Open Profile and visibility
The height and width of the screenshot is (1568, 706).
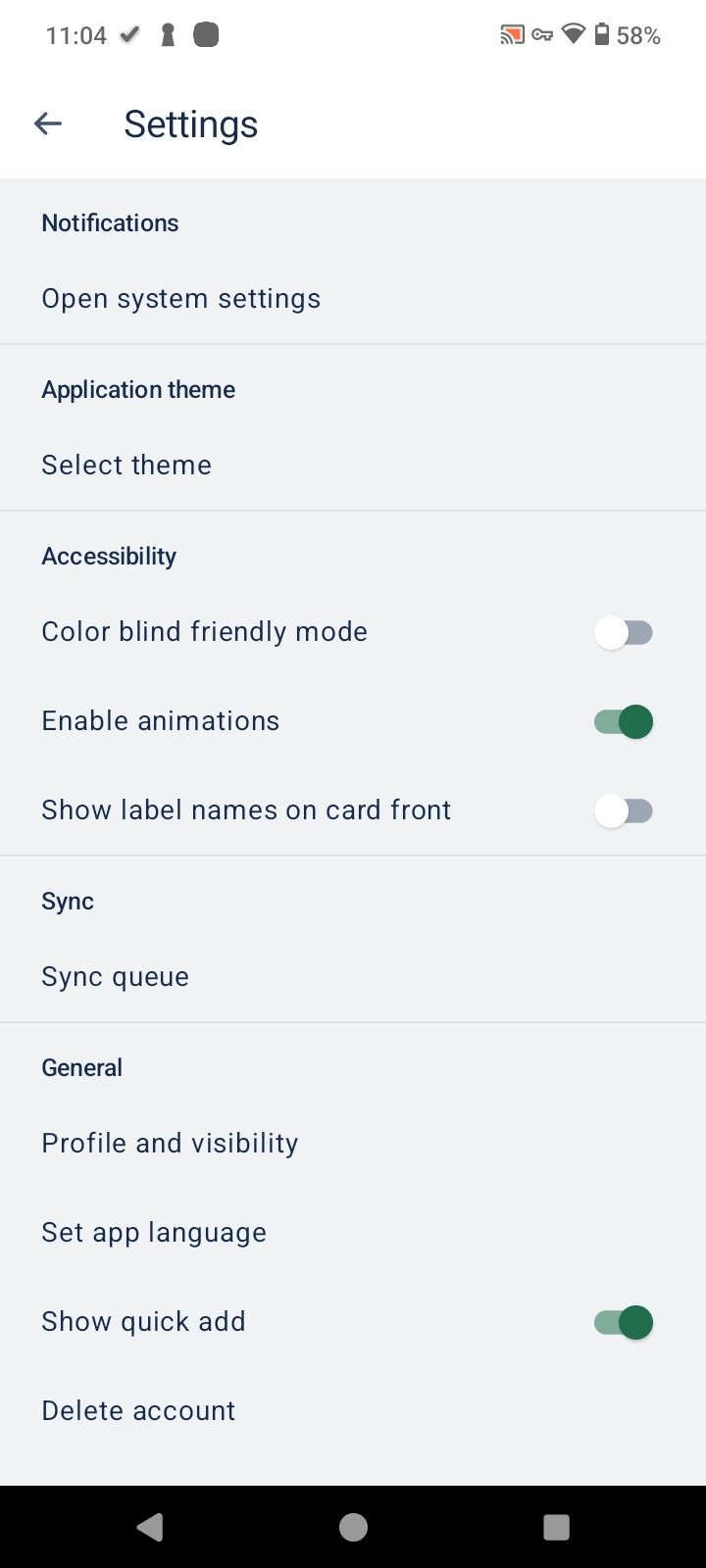pyautogui.click(x=170, y=1143)
